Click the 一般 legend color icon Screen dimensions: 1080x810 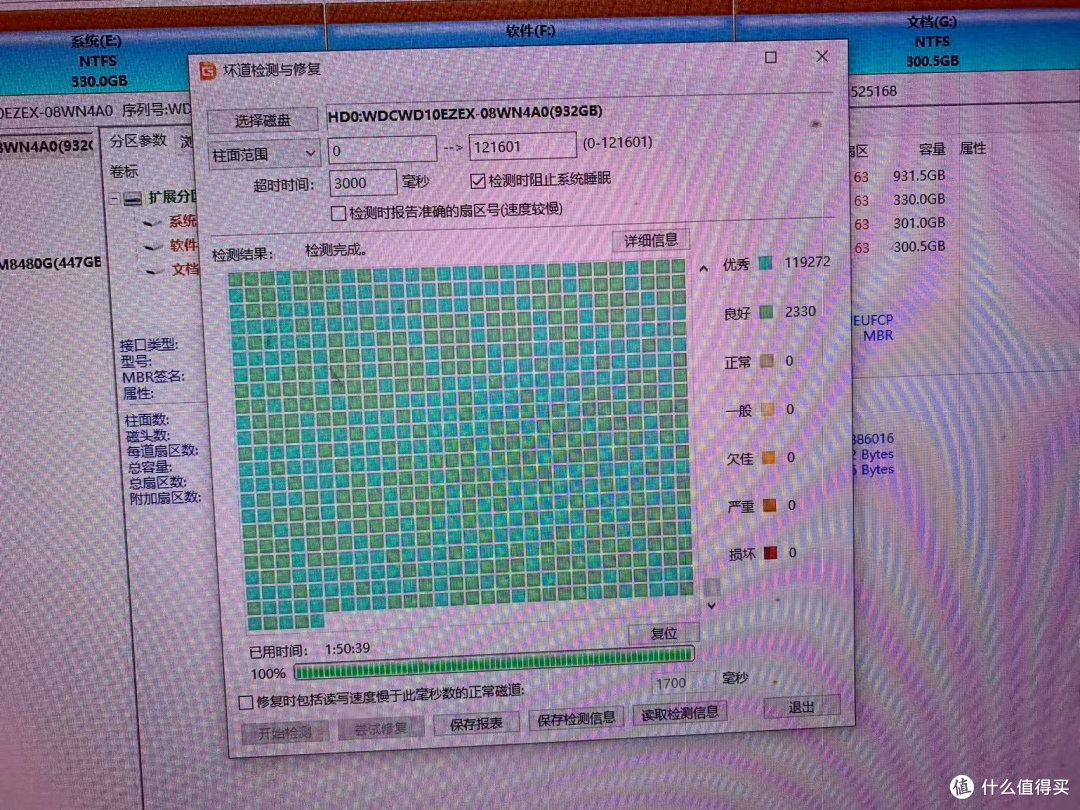click(x=768, y=410)
